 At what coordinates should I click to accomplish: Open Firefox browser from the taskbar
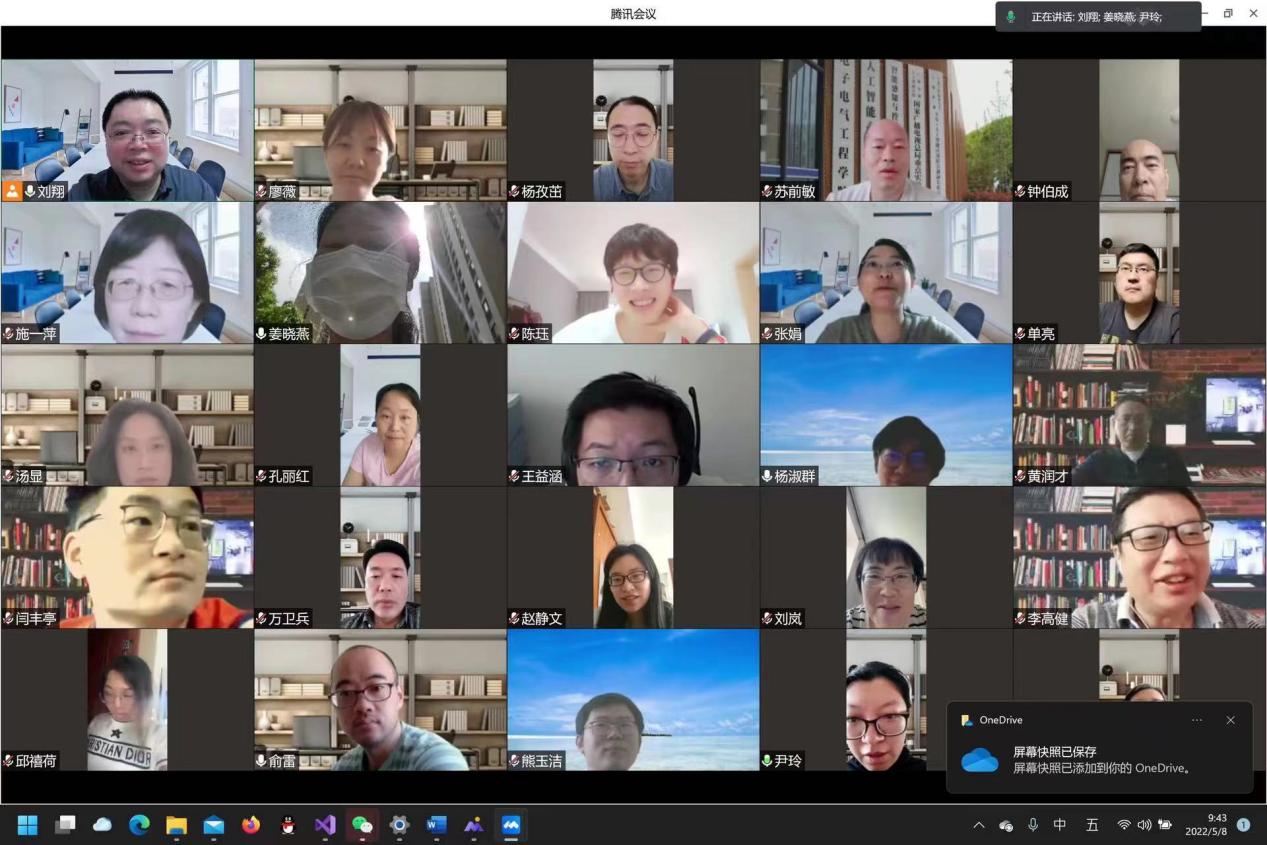pos(251,825)
